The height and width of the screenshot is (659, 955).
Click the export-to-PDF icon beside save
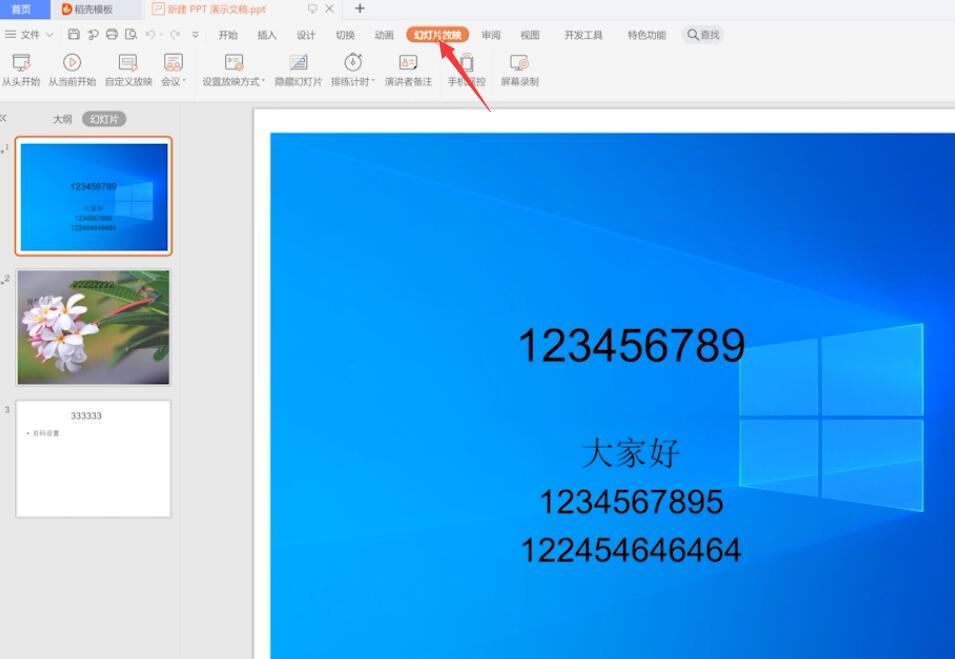[x=93, y=35]
